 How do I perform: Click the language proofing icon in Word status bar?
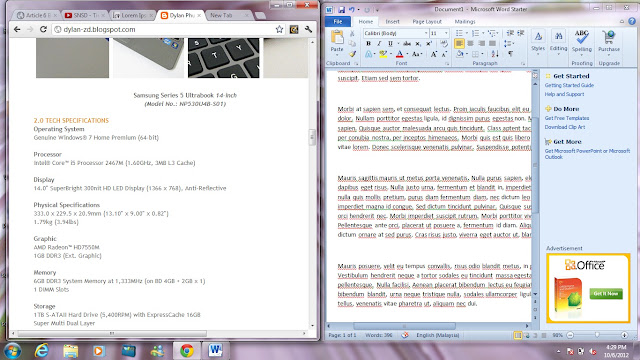[x=404, y=335]
